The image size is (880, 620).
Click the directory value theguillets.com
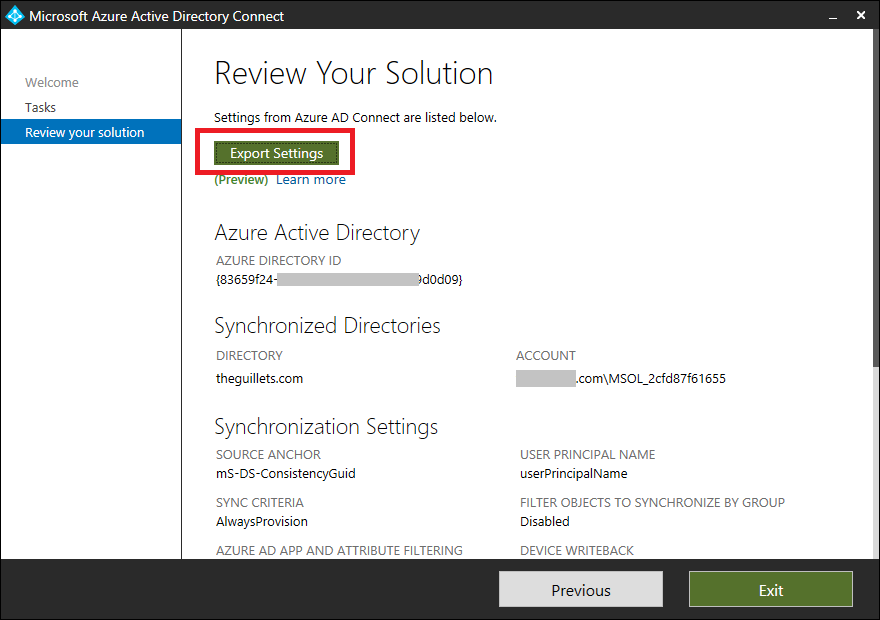tap(259, 378)
